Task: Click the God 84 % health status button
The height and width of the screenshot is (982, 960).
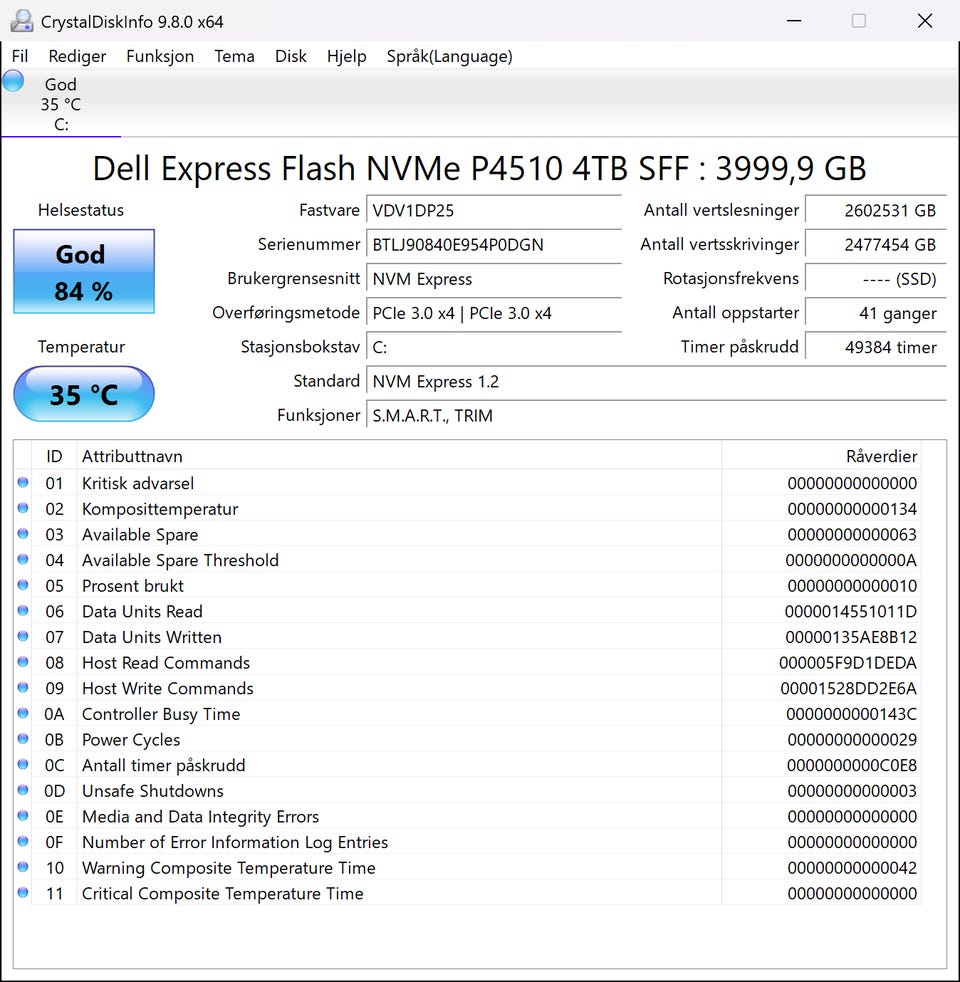Action: [x=84, y=271]
